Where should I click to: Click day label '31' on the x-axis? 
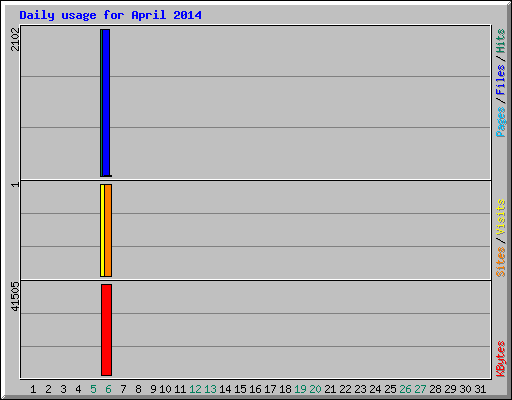point(480,389)
